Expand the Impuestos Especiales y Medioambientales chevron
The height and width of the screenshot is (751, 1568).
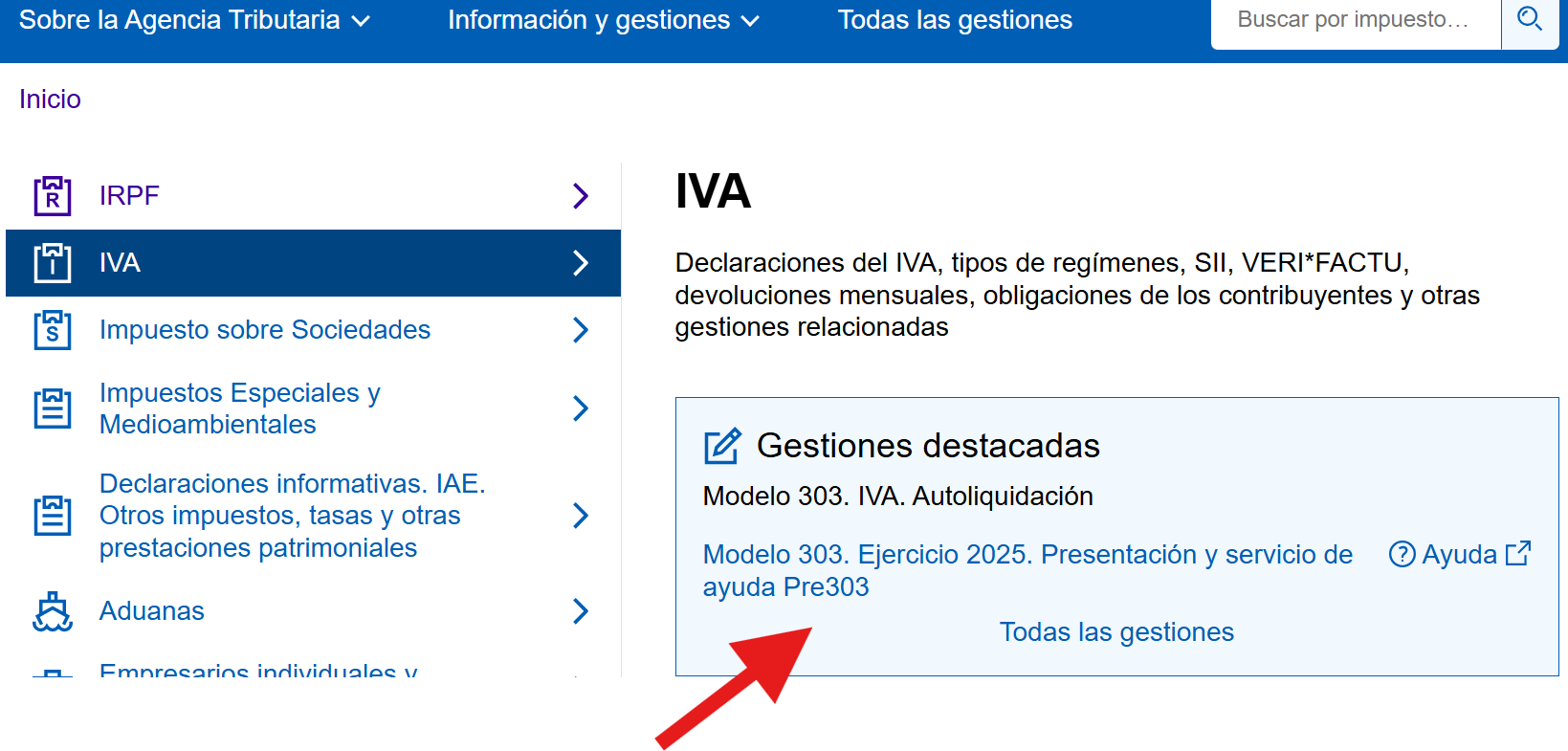pyautogui.click(x=581, y=409)
